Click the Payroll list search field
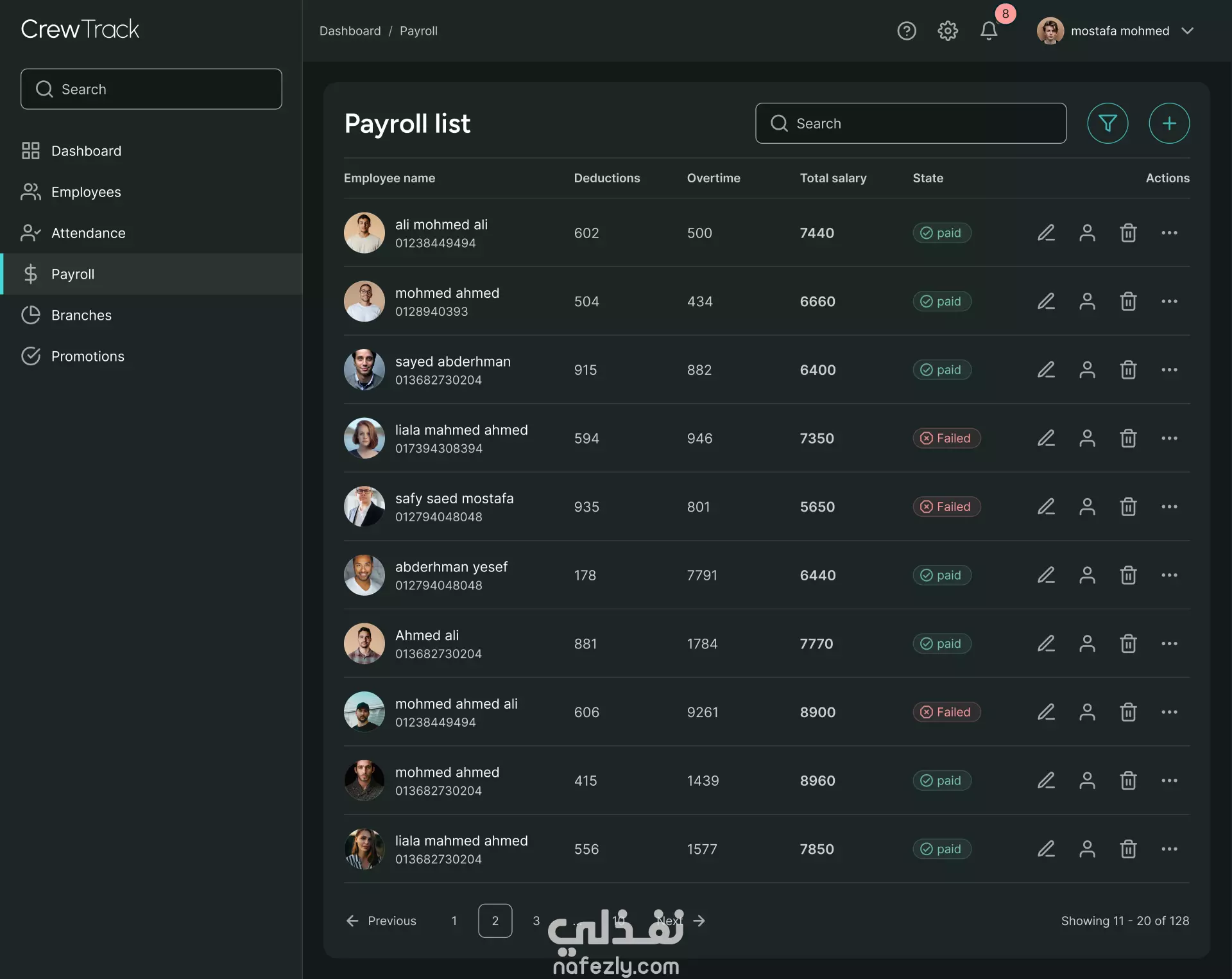This screenshot has height=979, width=1232. click(911, 123)
